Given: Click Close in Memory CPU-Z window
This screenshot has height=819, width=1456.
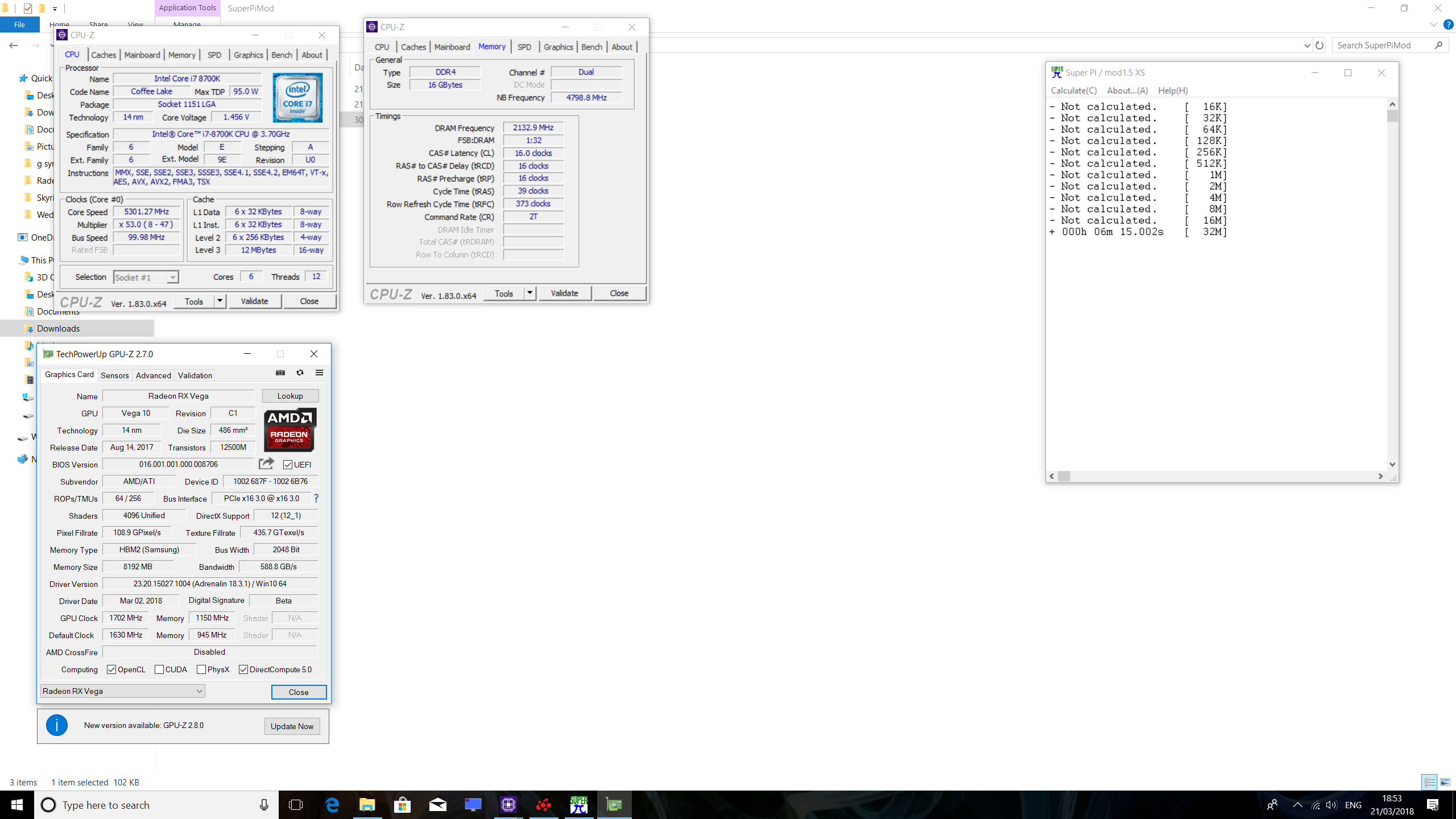Looking at the screenshot, I should (619, 293).
